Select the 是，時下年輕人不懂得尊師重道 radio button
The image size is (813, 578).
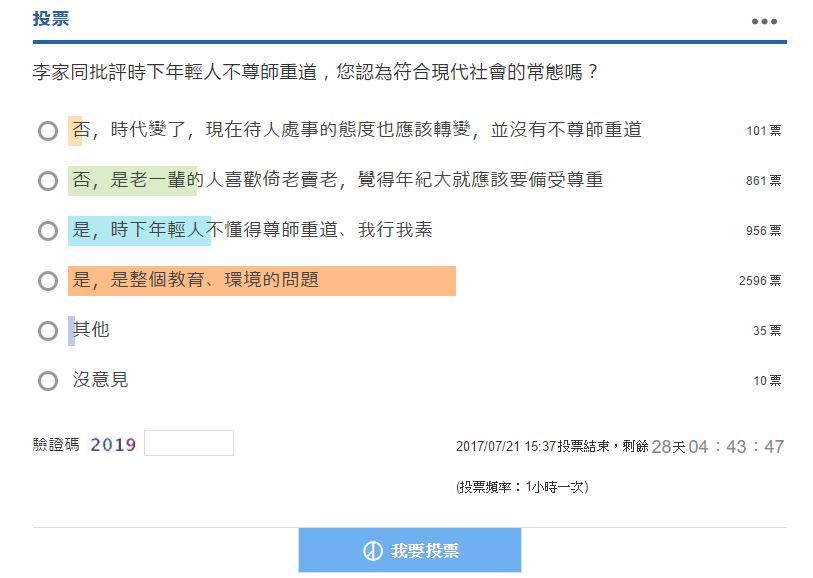48,231
